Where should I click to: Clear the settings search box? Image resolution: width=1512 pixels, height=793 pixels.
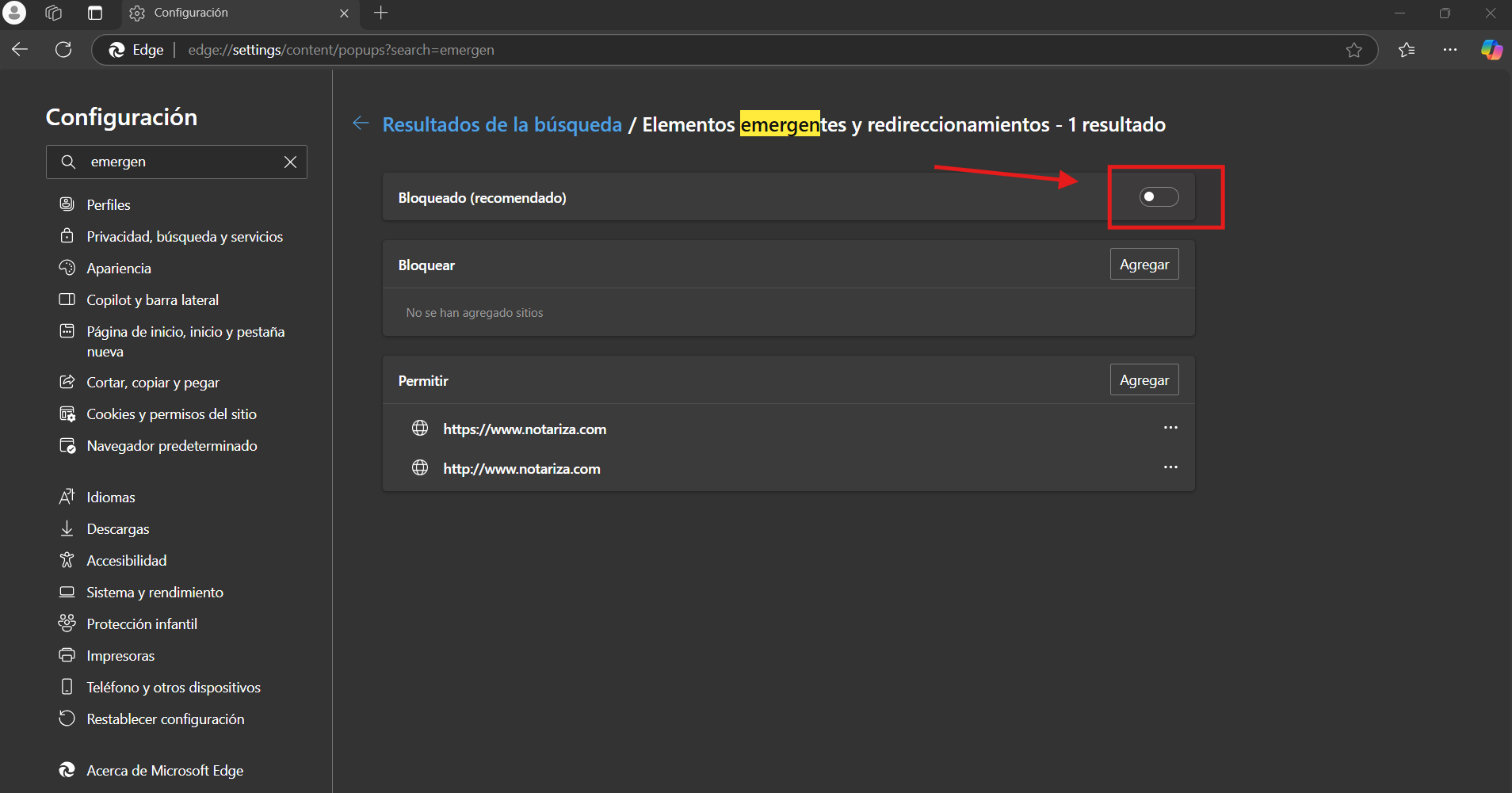291,162
